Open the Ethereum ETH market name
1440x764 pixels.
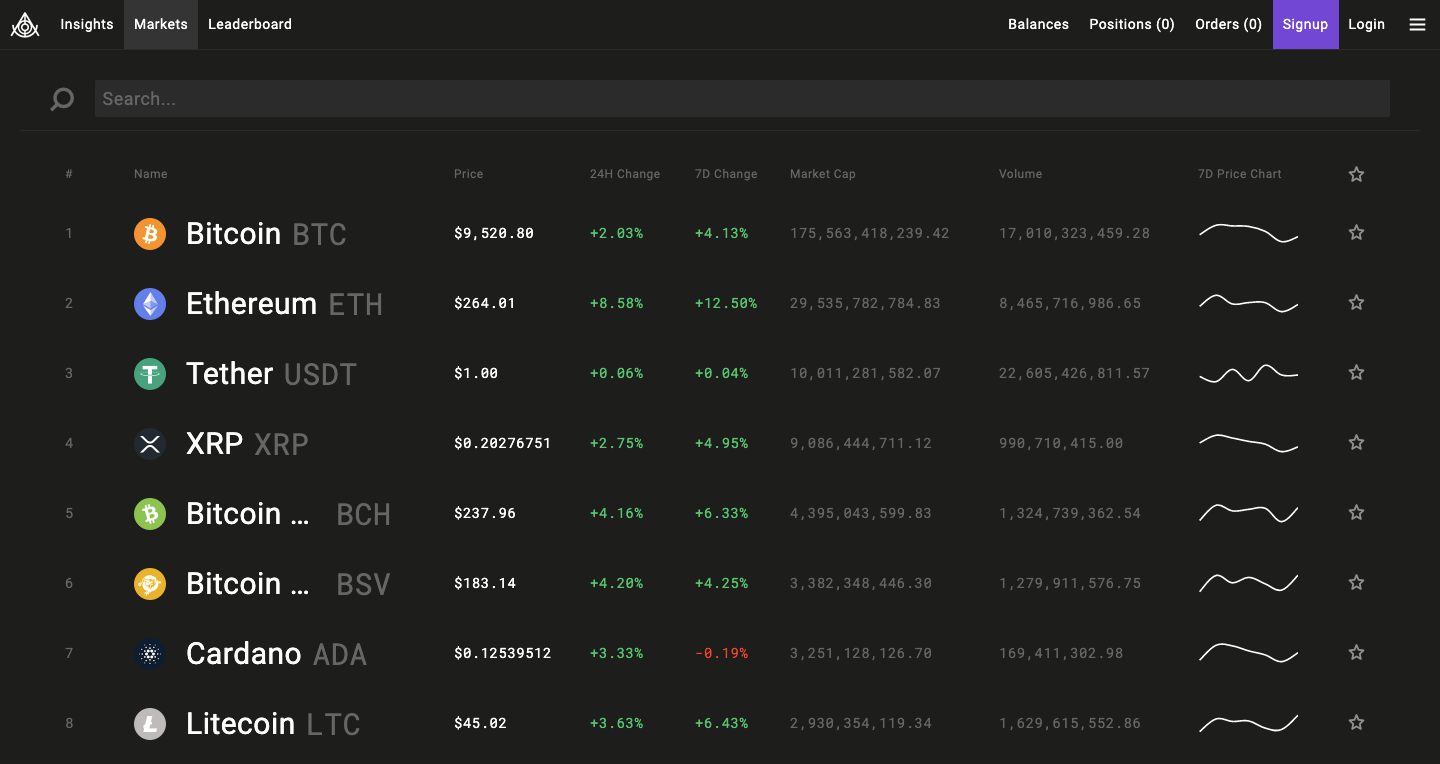[x=284, y=304]
